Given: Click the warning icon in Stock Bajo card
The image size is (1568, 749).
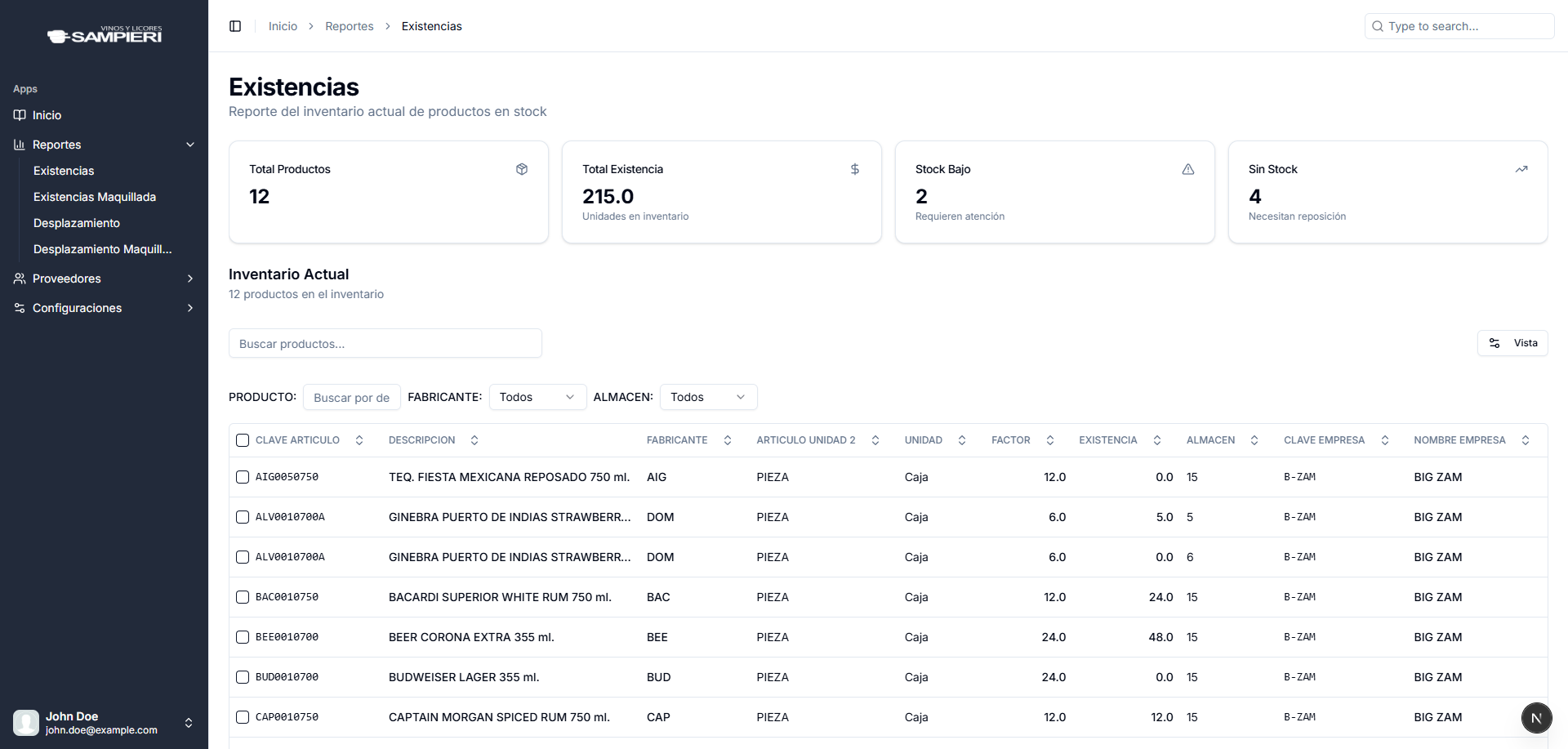Looking at the screenshot, I should (1188, 169).
